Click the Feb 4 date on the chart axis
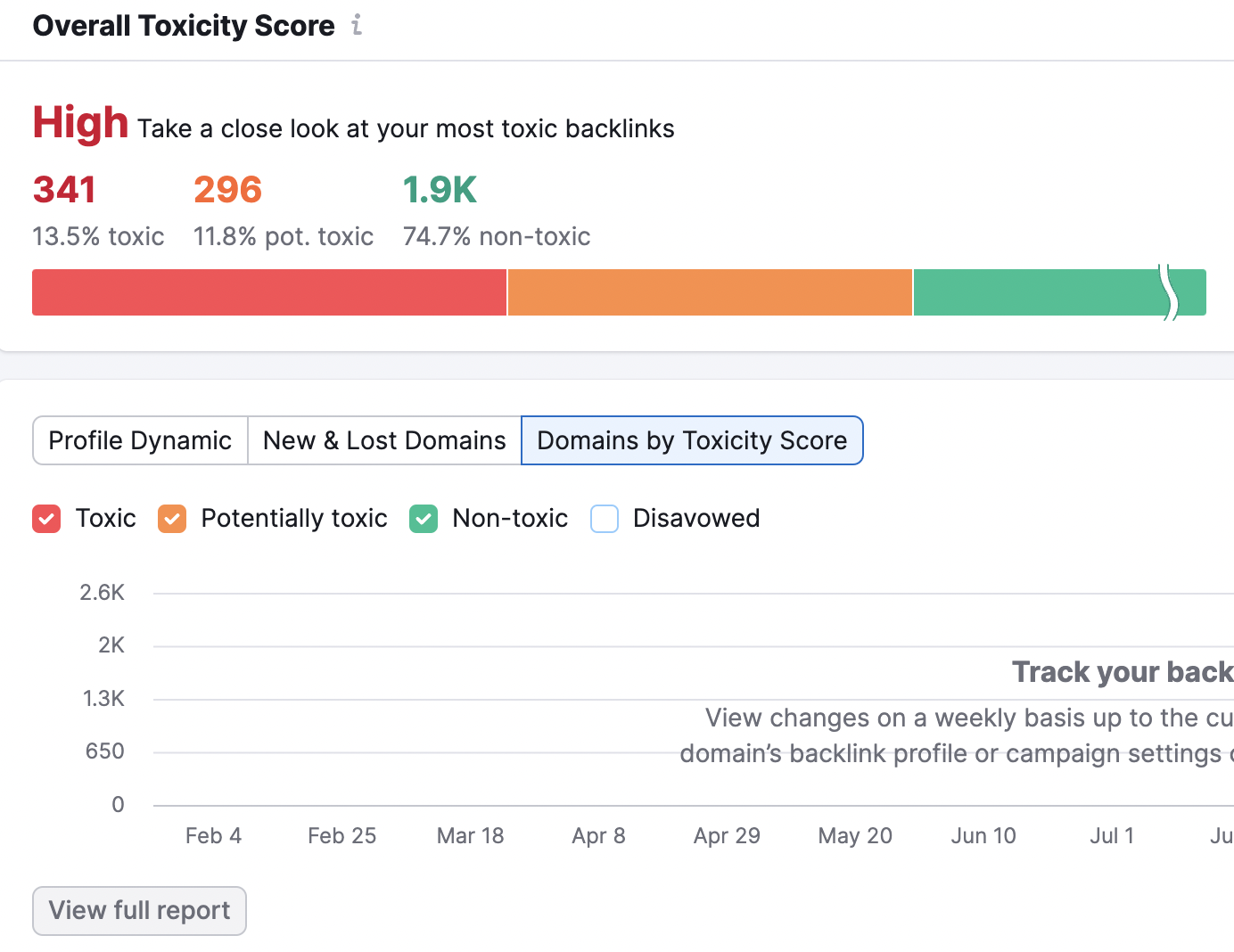1234x952 pixels. (x=213, y=835)
